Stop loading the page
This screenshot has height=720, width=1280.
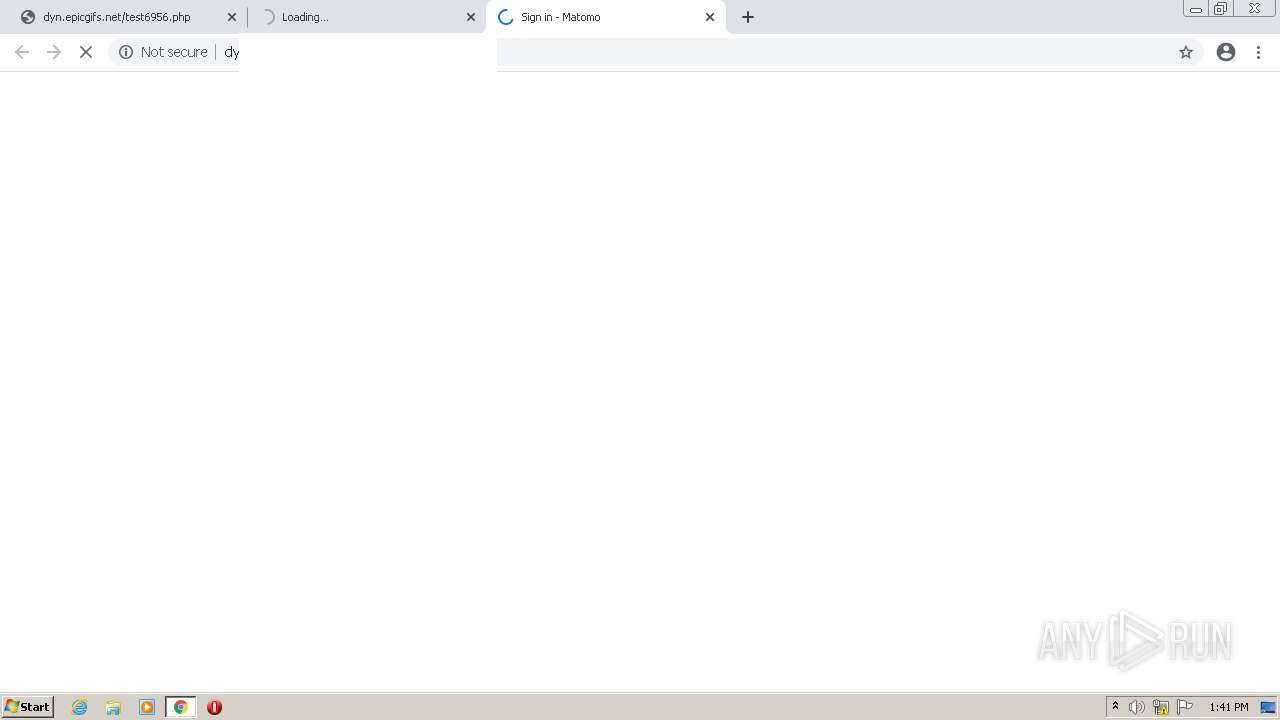pyautogui.click(x=86, y=52)
